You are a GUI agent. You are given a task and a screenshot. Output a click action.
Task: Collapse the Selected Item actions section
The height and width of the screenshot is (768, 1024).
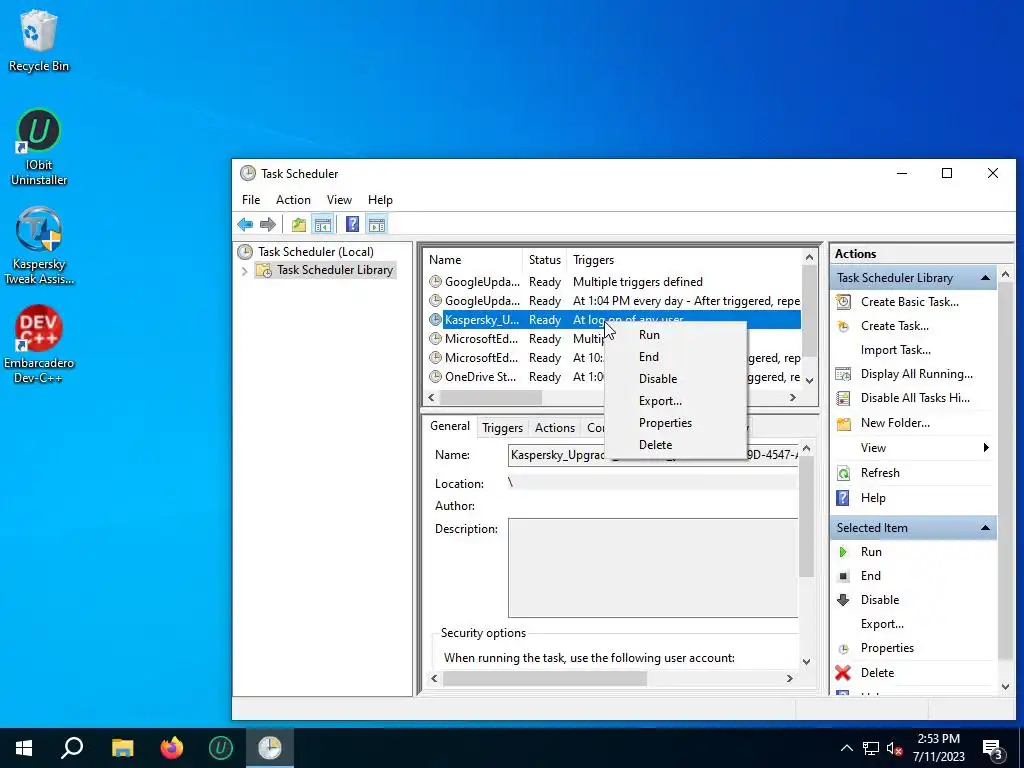tap(985, 528)
